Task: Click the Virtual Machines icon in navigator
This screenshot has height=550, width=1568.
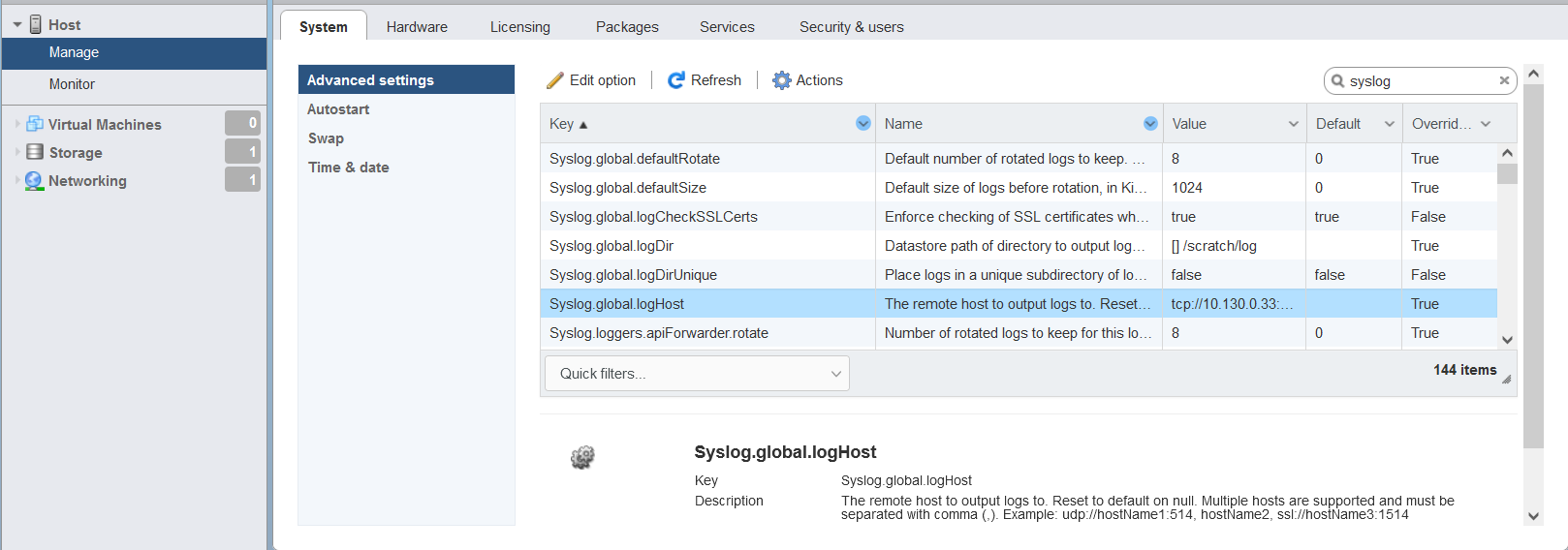Action: click(35, 124)
